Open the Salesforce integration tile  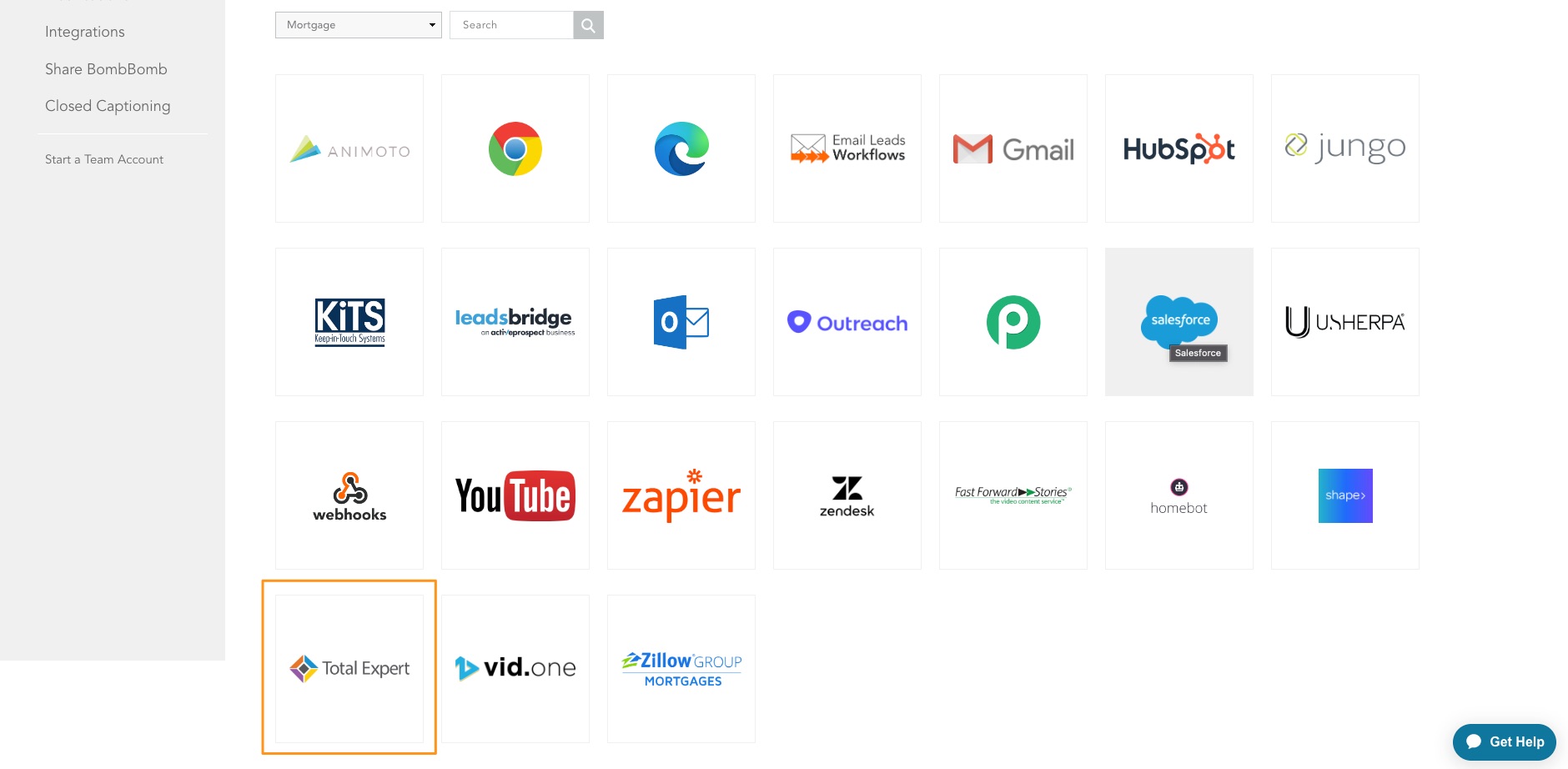1179,322
